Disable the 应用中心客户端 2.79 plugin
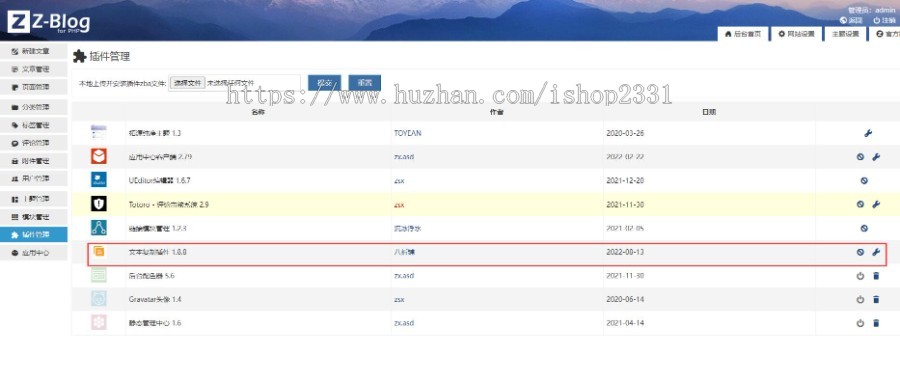Image resolution: width=900 pixels, height=382 pixels. pos(860,157)
